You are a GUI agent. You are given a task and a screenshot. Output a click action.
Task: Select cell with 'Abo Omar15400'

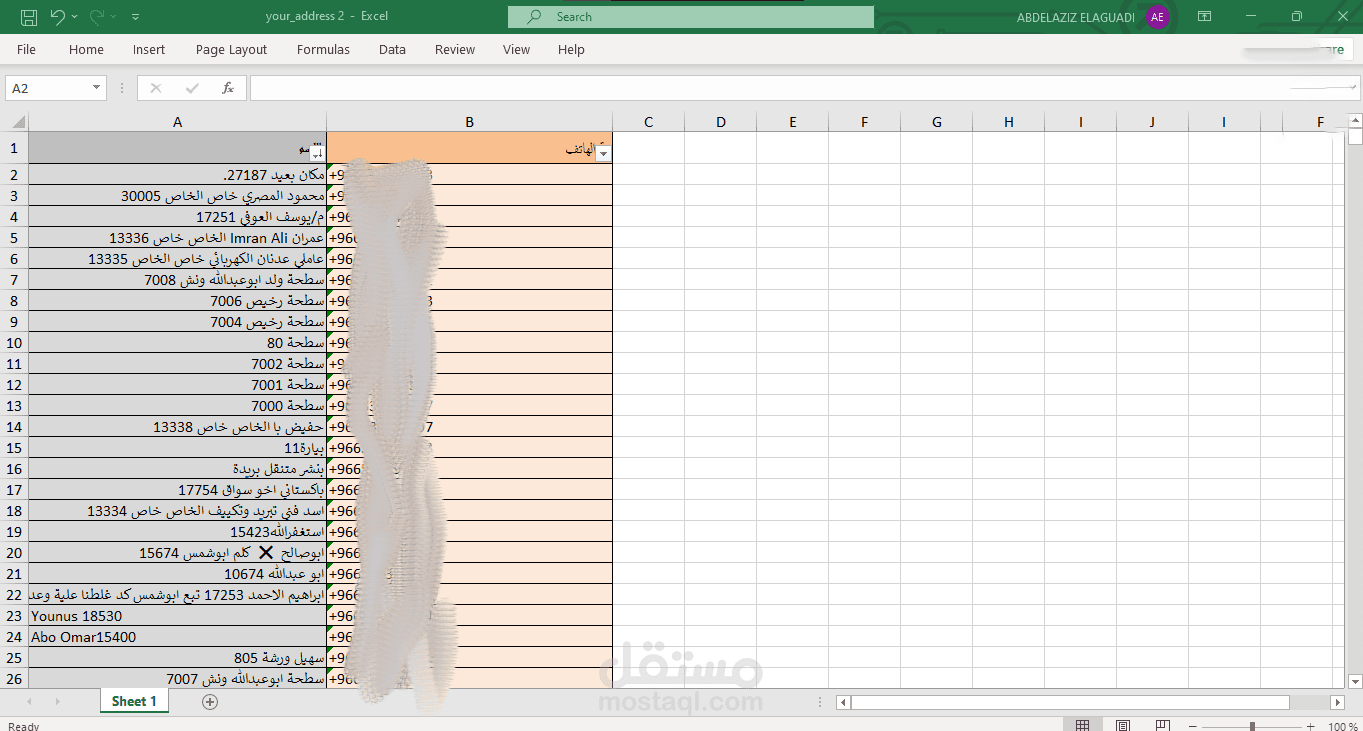click(x=177, y=637)
